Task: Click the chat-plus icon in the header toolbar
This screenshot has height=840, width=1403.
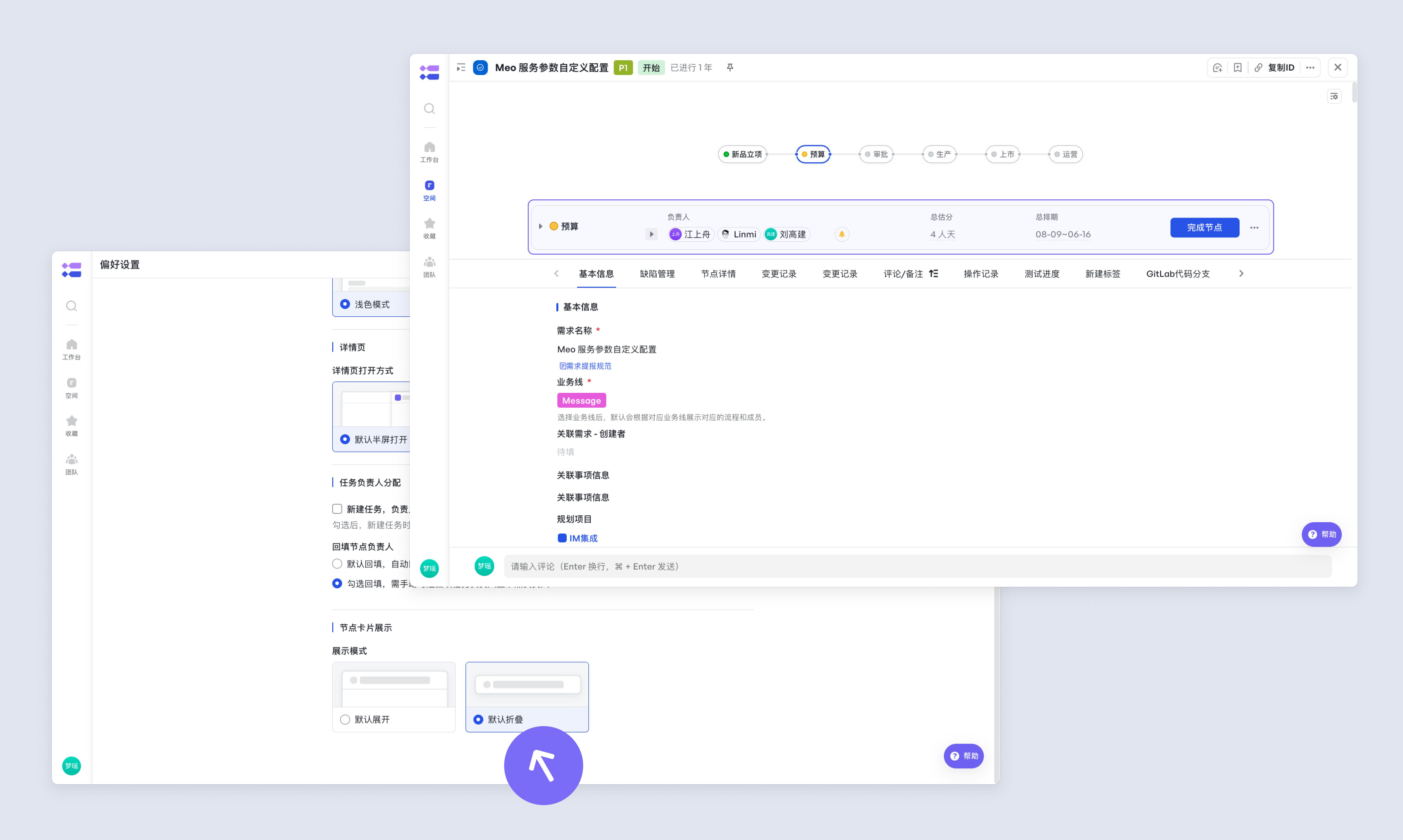Action: [1217, 67]
